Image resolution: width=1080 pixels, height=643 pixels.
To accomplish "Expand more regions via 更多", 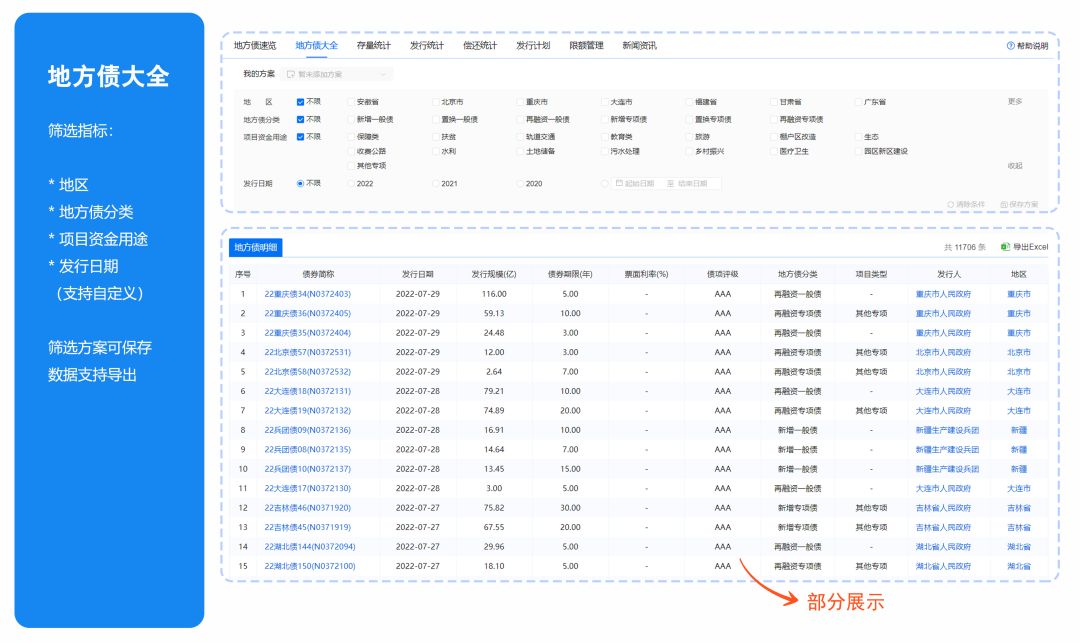I will (1015, 102).
